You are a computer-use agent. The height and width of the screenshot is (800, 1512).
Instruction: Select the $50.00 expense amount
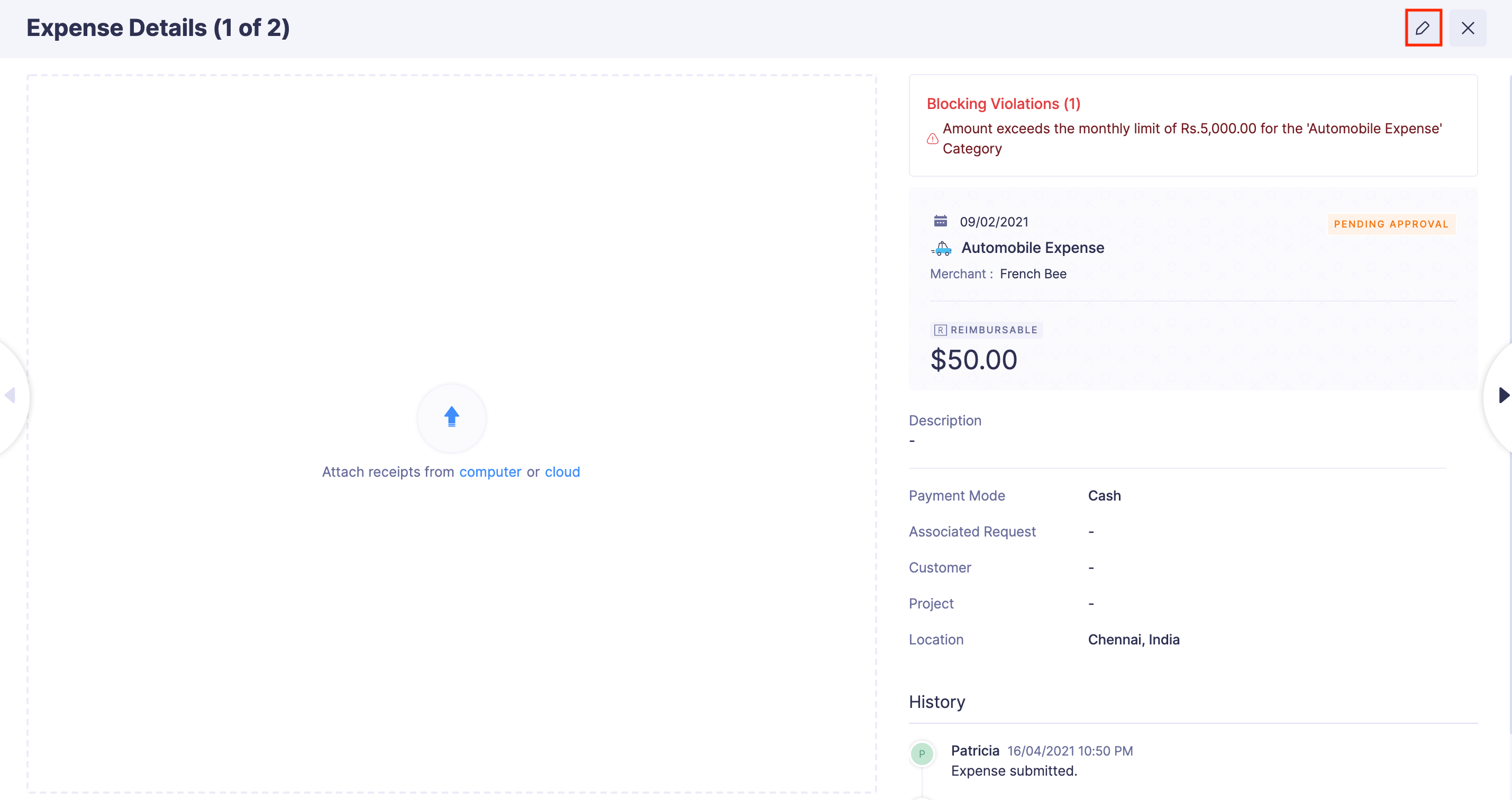point(973,359)
